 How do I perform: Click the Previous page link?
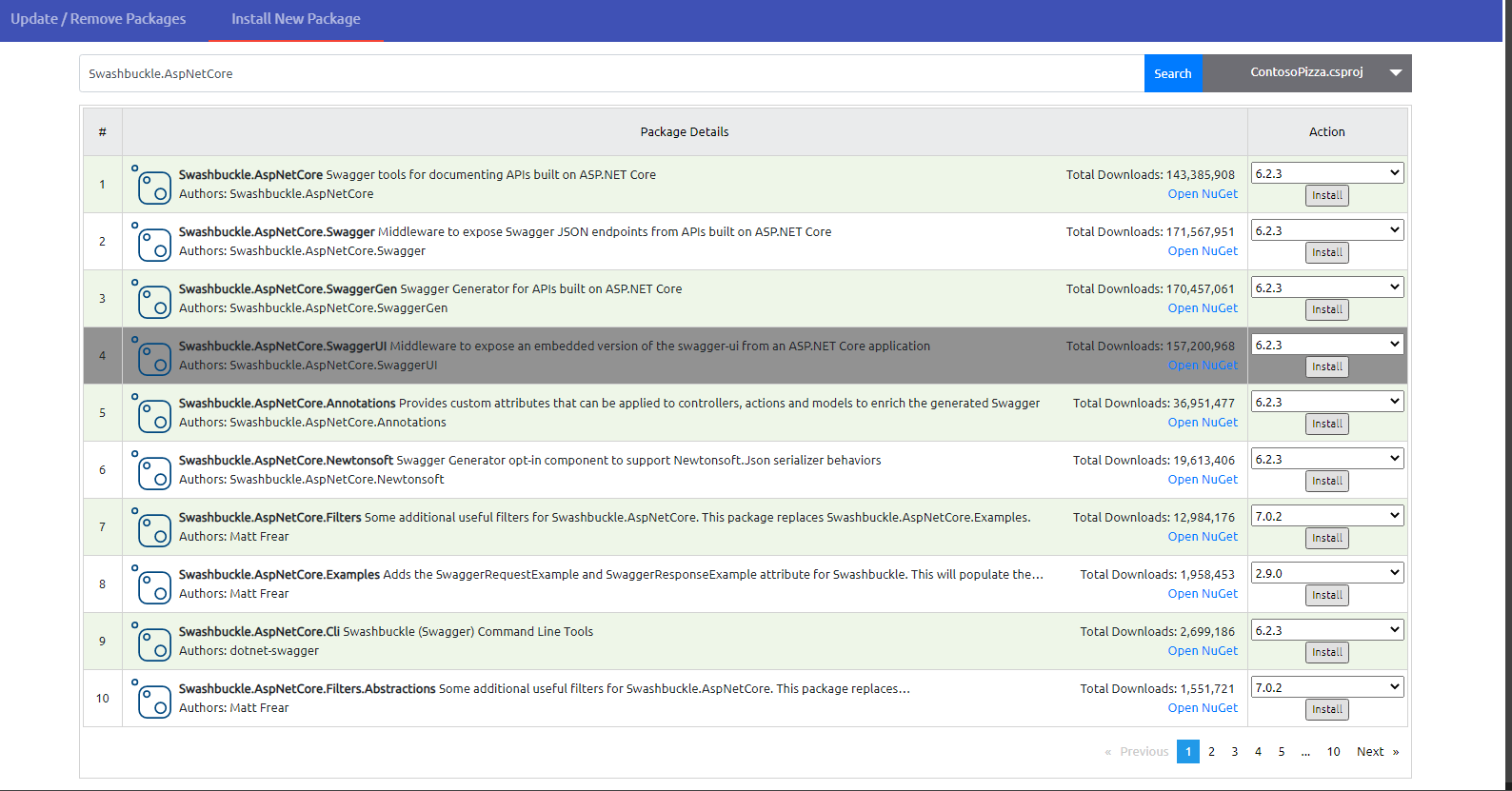point(1136,752)
